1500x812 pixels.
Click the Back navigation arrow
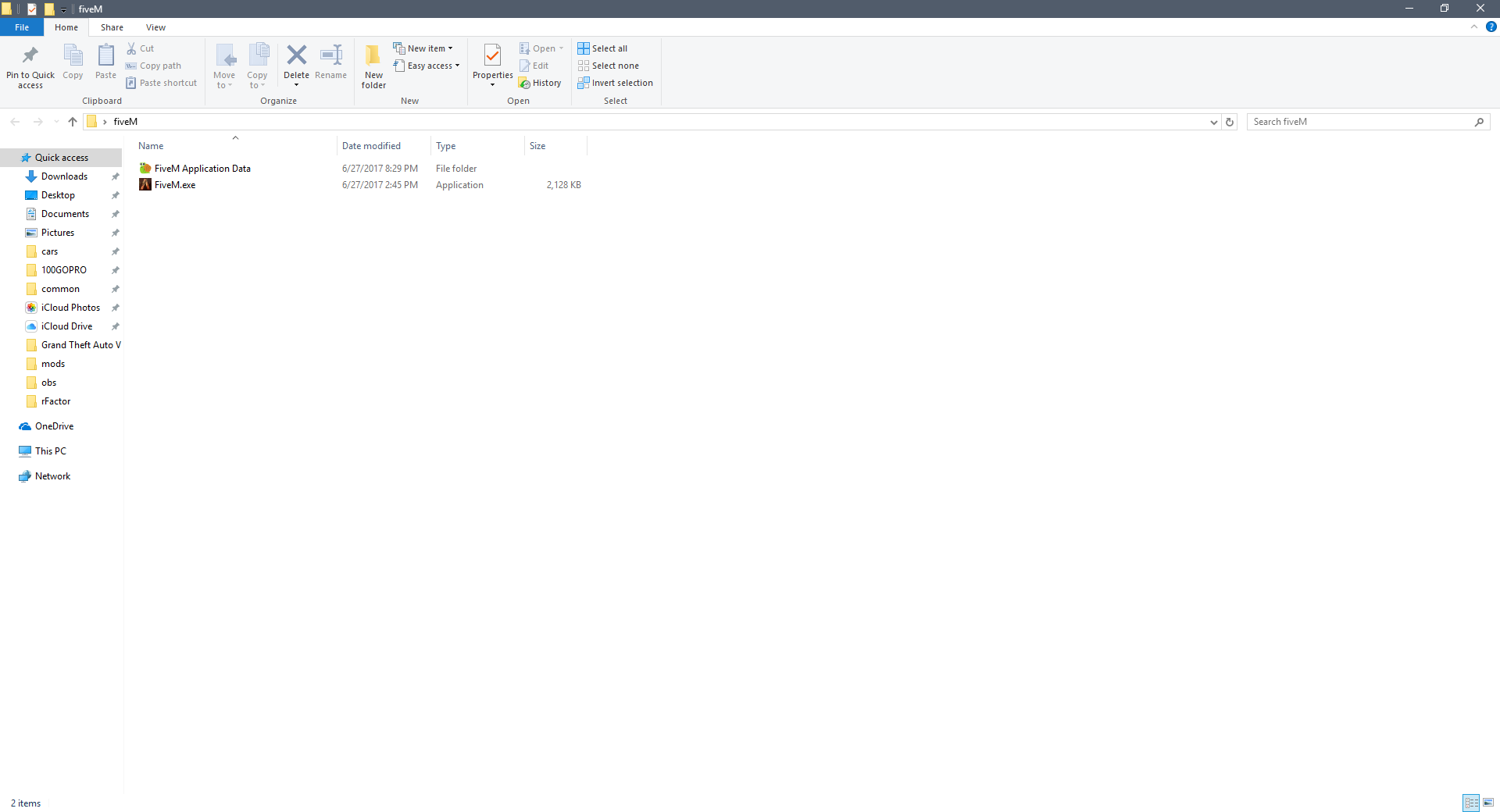click(15, 122)
